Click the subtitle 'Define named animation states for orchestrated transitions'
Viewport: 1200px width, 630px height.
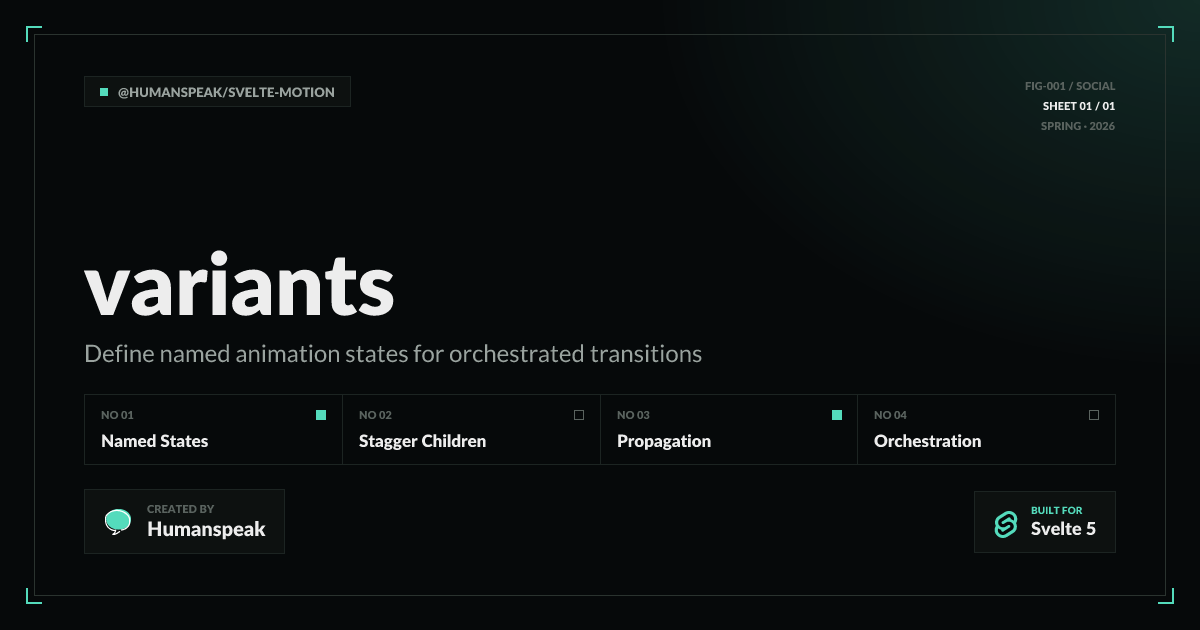click(x=393, y=354)
